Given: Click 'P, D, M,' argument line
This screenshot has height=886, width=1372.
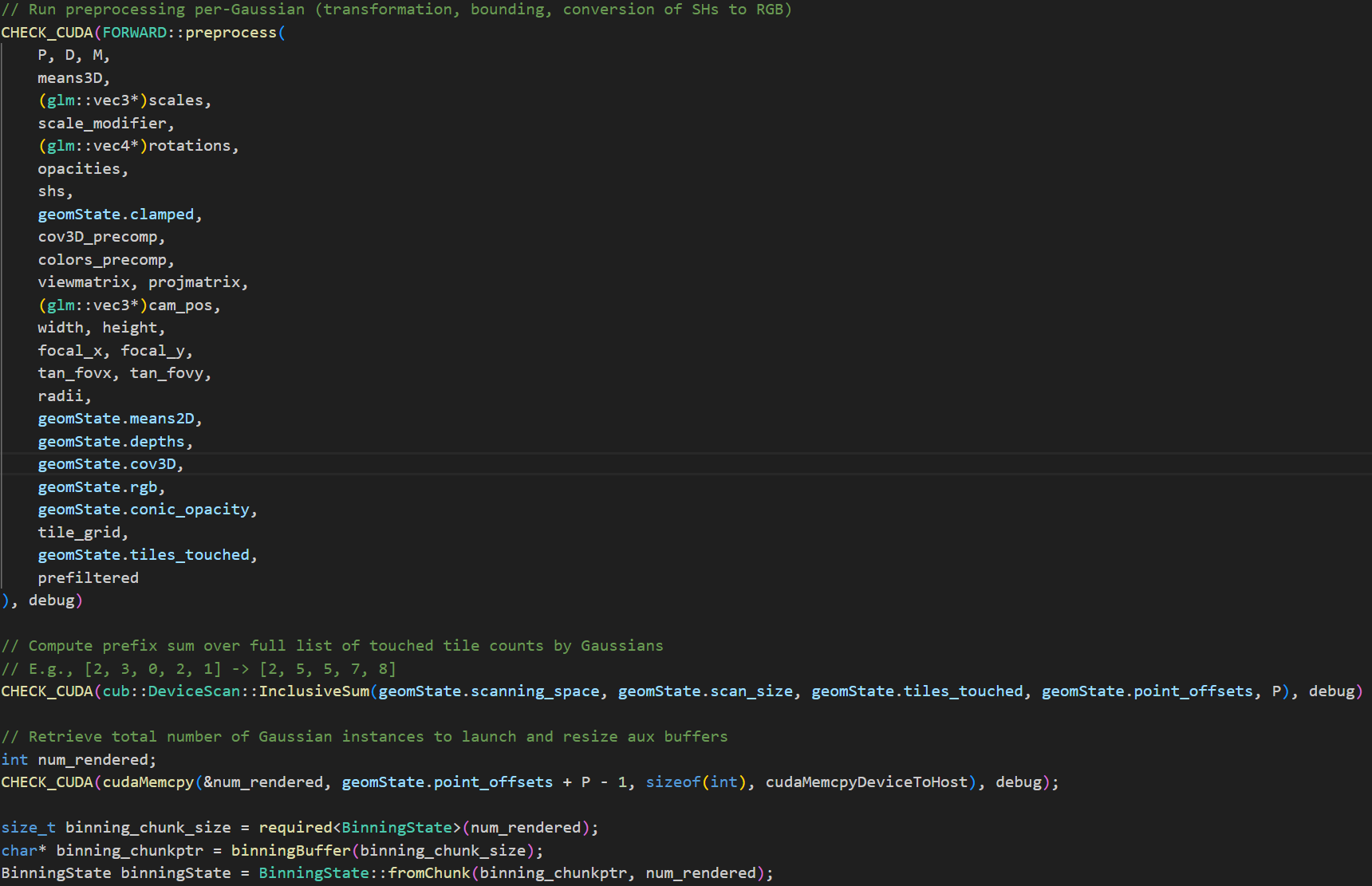Looking at the screenshot, I should tap(74, 55).
